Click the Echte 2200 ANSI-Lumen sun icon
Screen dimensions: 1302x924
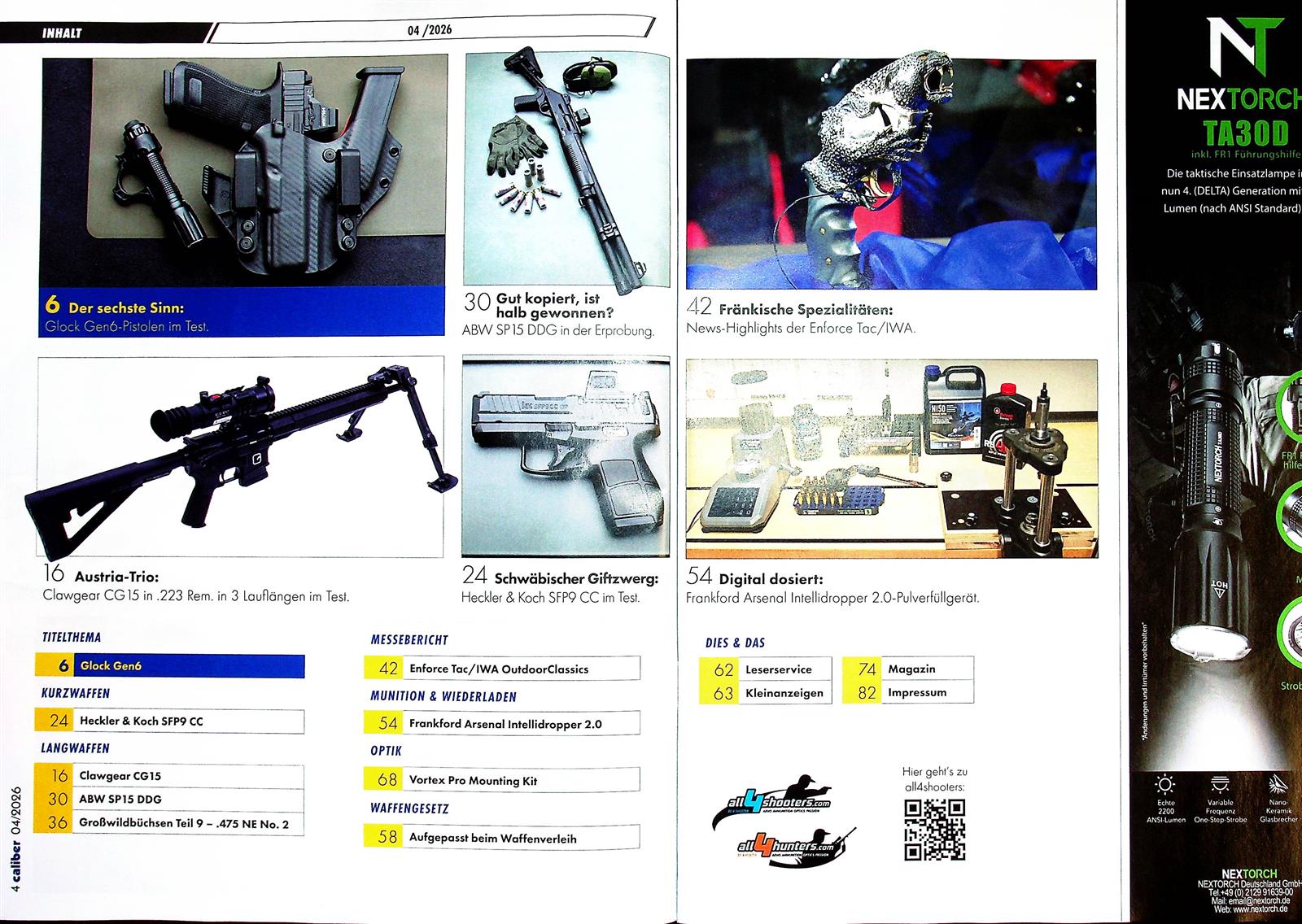click(1164, 784)
